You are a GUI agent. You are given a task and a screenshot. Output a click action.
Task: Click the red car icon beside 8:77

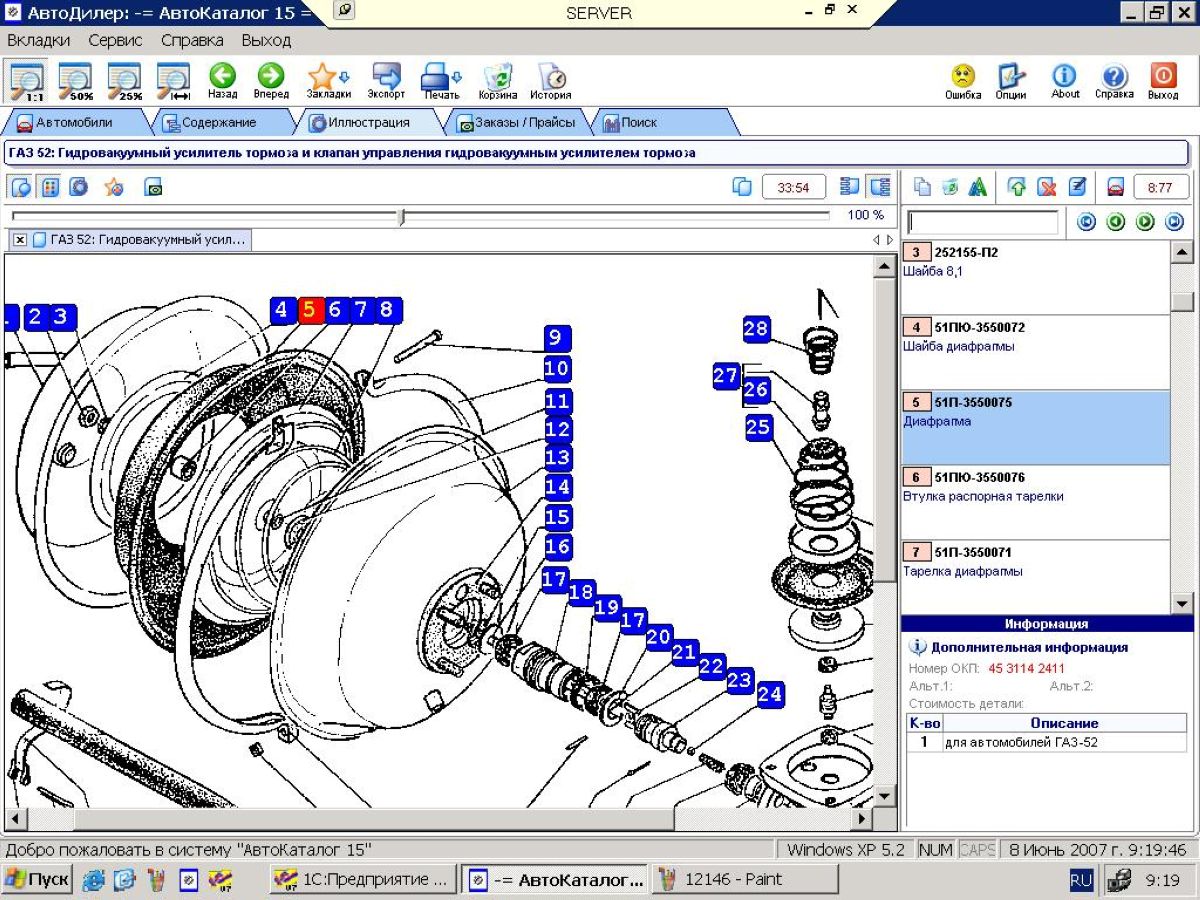[1116, 187]
